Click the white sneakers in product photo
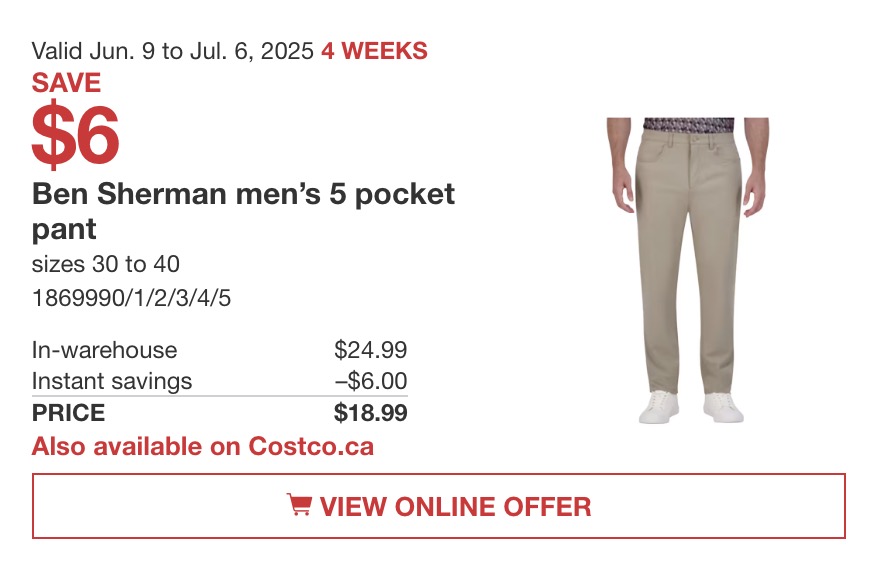880x570 pixels. [691, 407]
